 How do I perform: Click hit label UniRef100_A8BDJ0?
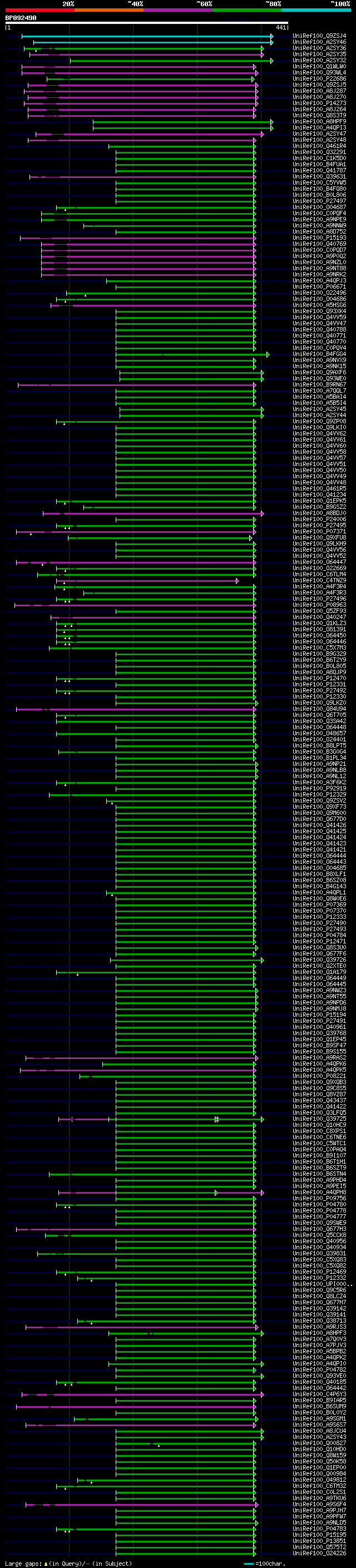pos(319,513)
